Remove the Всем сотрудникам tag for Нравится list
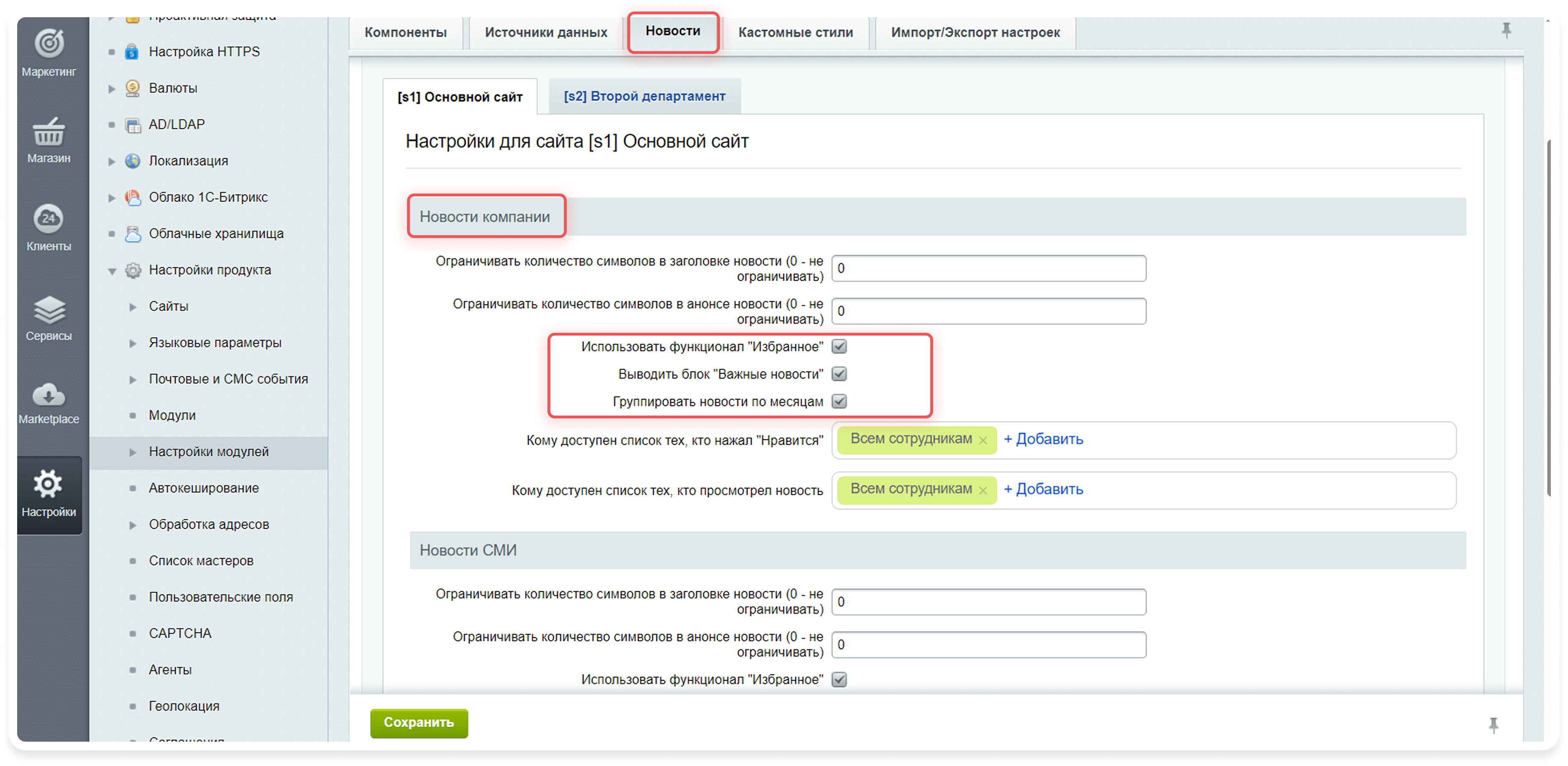Screen dimensions: 1568x766 (982, 440)
